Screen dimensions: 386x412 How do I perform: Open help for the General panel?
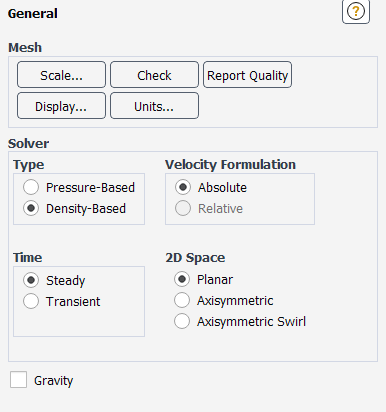point(356,12)
